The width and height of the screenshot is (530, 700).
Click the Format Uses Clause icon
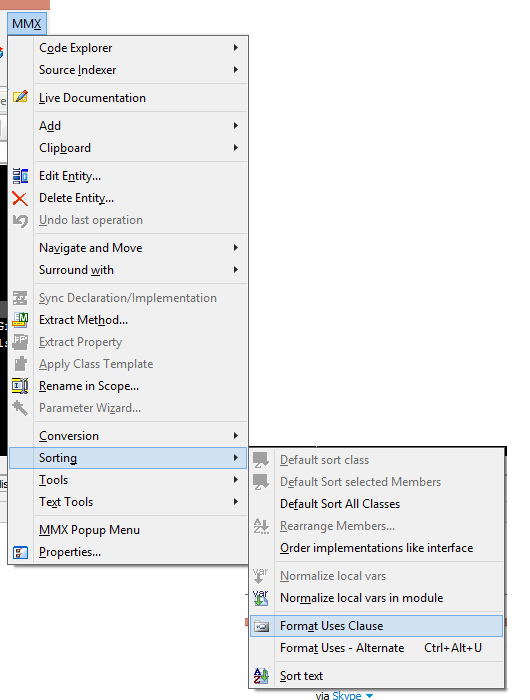coord(261,626)
